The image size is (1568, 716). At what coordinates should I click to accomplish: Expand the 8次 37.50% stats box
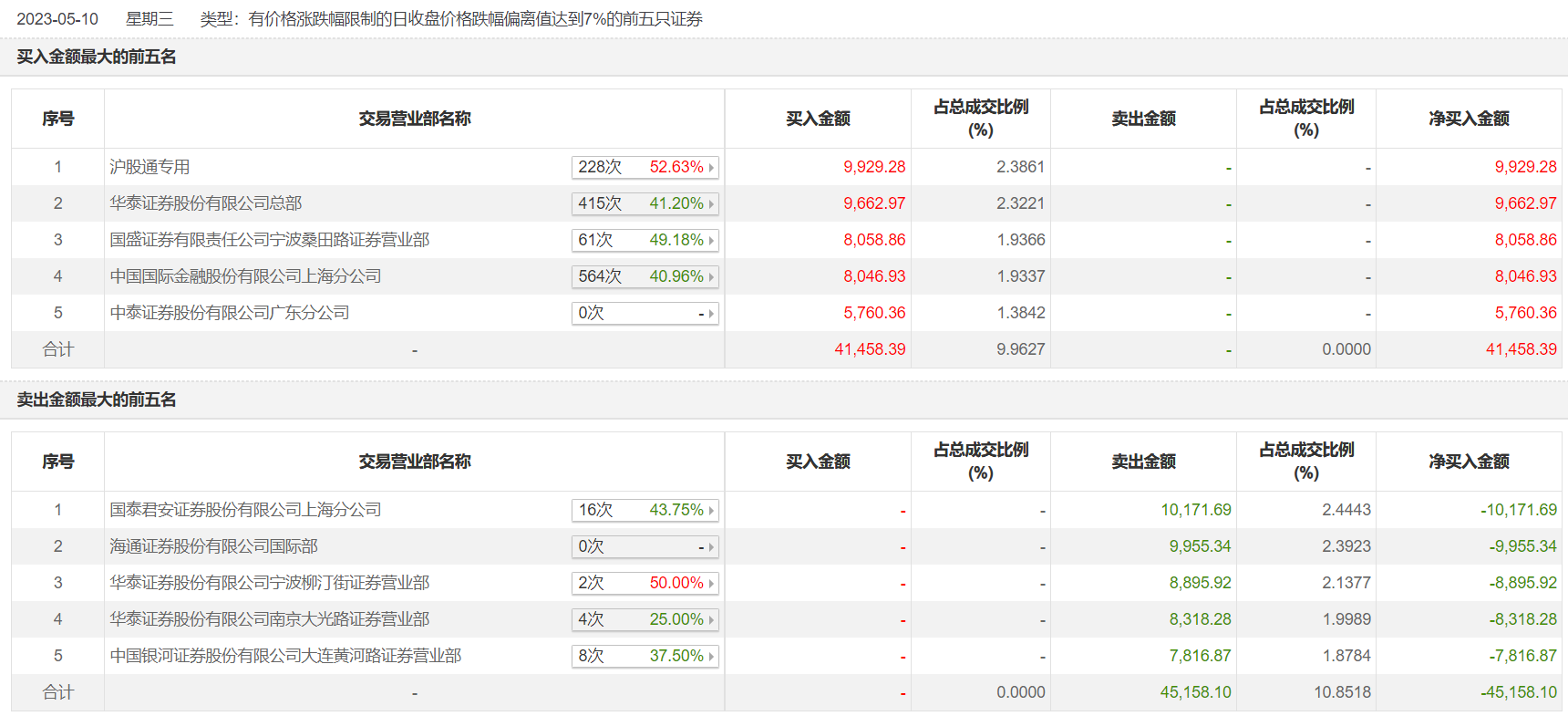point(645,656)
